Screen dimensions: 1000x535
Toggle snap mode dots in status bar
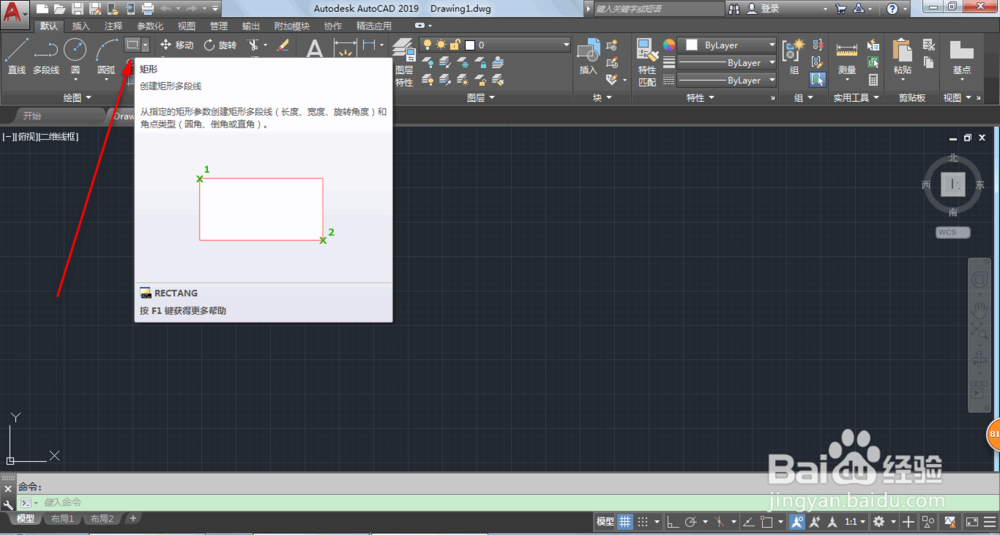coord(643,522)
